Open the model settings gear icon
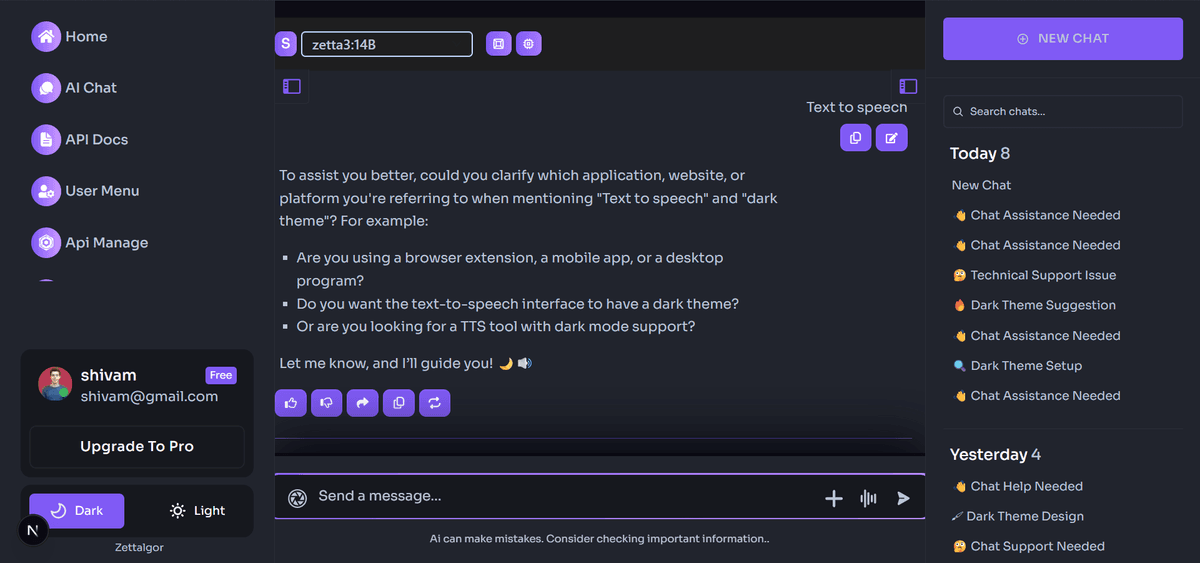This screenshot has width=1200, height=563. (529, 44)
